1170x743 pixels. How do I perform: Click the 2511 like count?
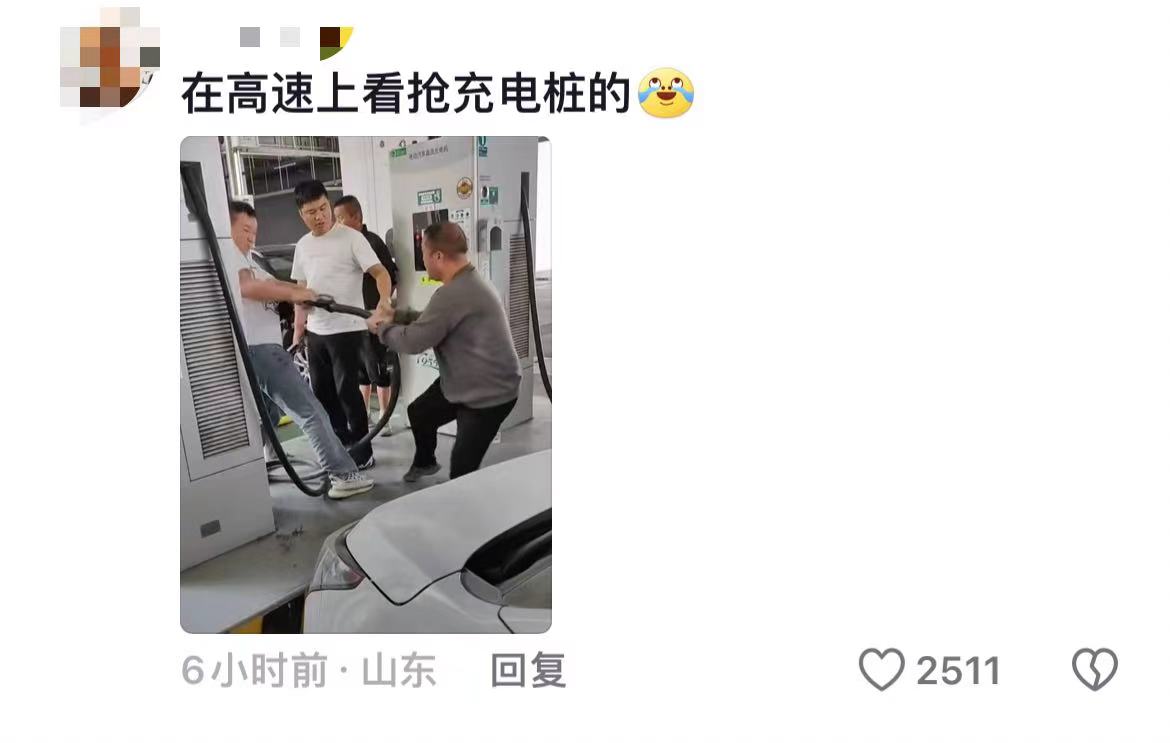958,671
